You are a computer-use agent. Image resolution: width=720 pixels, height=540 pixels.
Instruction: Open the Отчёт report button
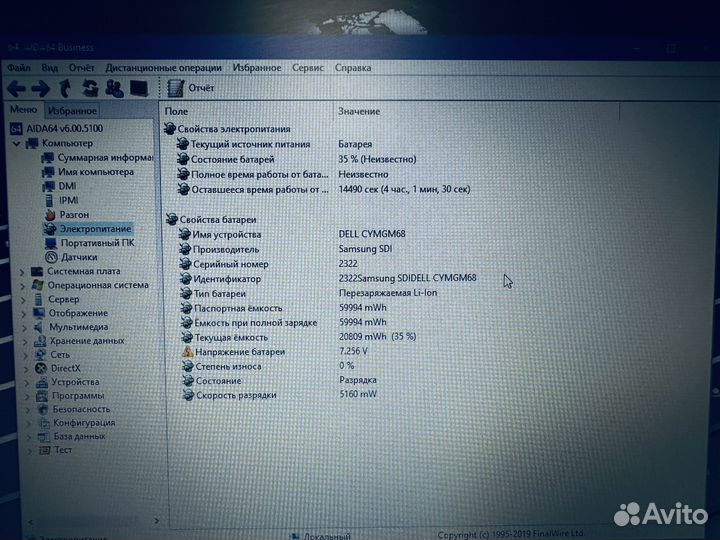pos(190,88)
